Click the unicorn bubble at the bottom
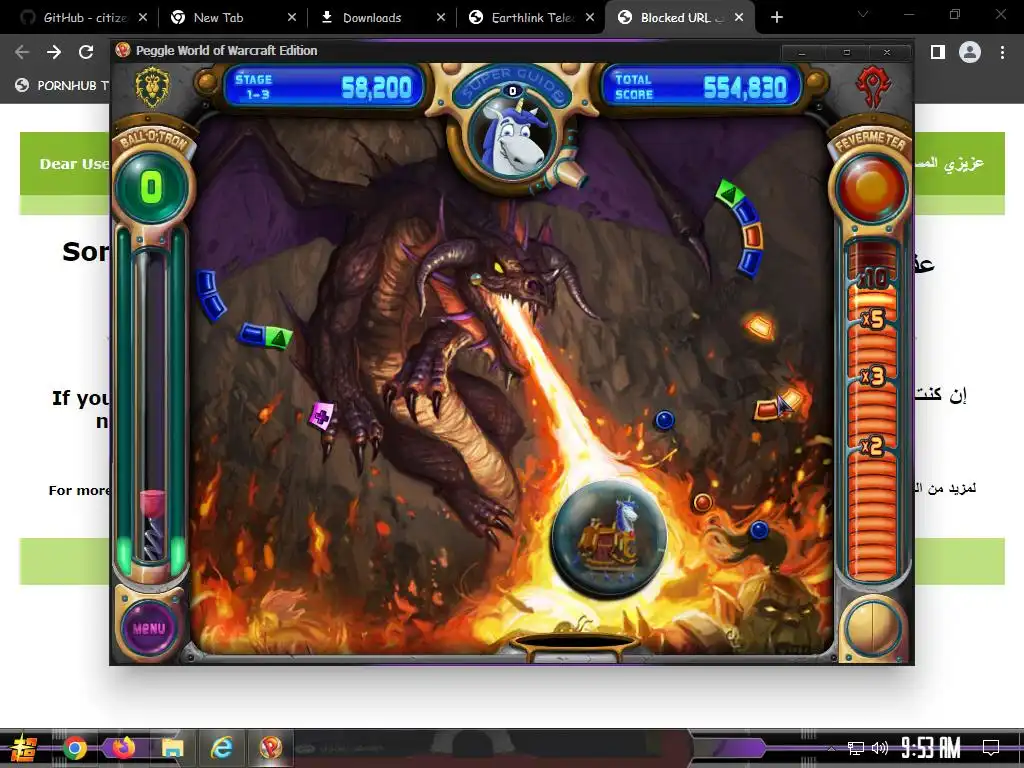1024x768 pixels. coord(609,539)
